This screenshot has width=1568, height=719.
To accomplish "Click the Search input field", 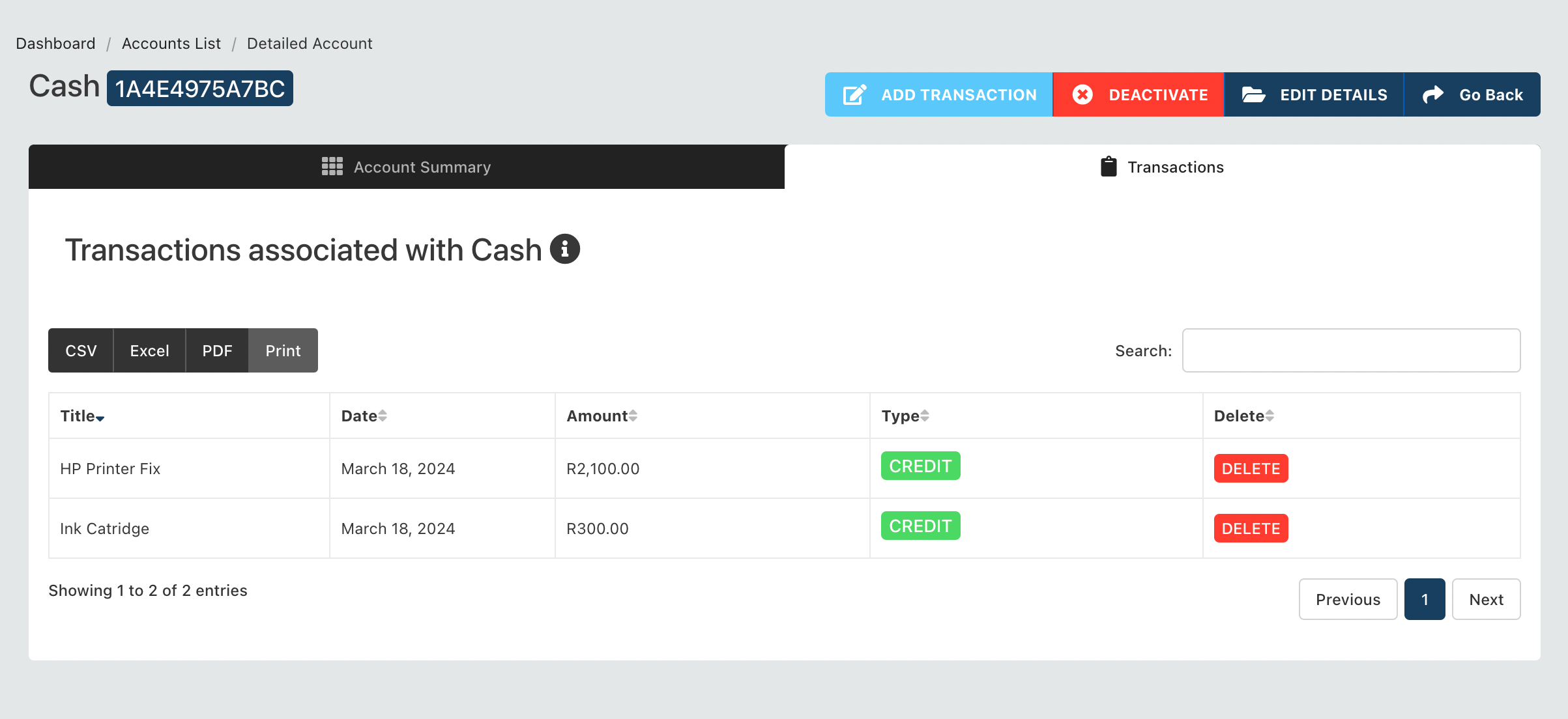I will coord(1351,350).
